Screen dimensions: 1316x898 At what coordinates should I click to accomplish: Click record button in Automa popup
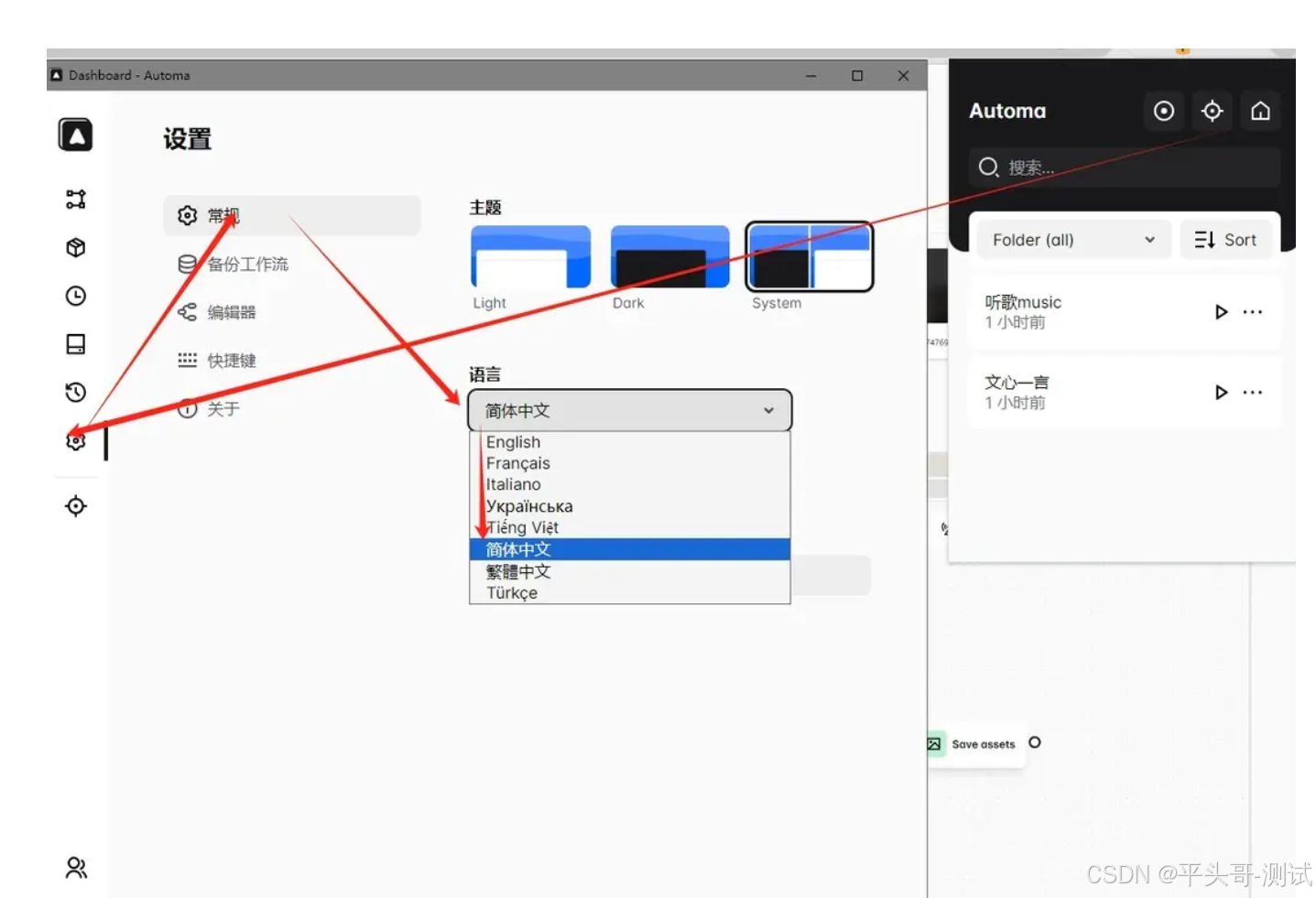click(1164, 112)
